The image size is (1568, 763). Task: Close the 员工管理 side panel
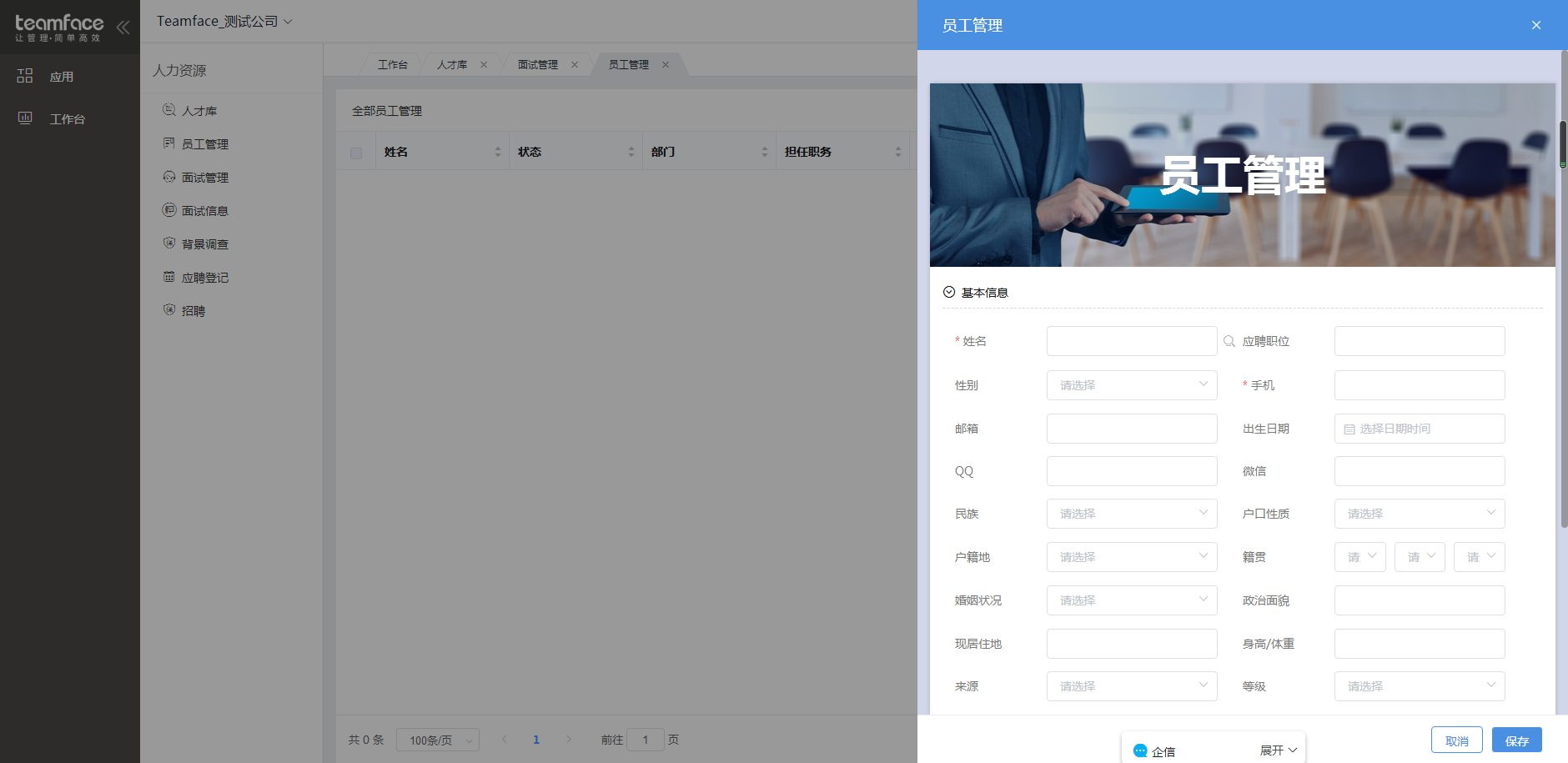pyautogui.click(x=1536, y=25)
